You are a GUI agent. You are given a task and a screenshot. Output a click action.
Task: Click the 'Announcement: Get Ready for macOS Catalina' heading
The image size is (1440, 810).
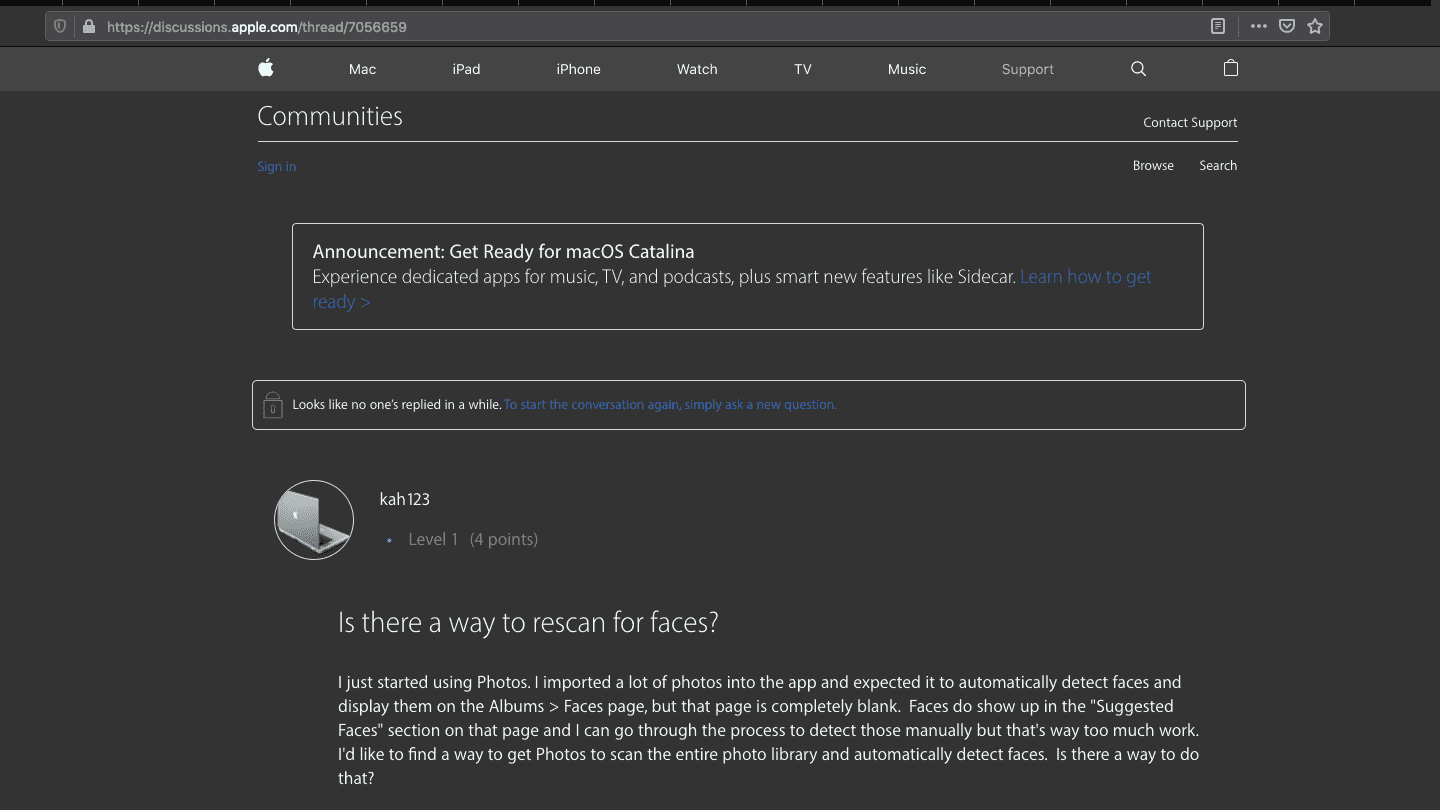[503, 251]
